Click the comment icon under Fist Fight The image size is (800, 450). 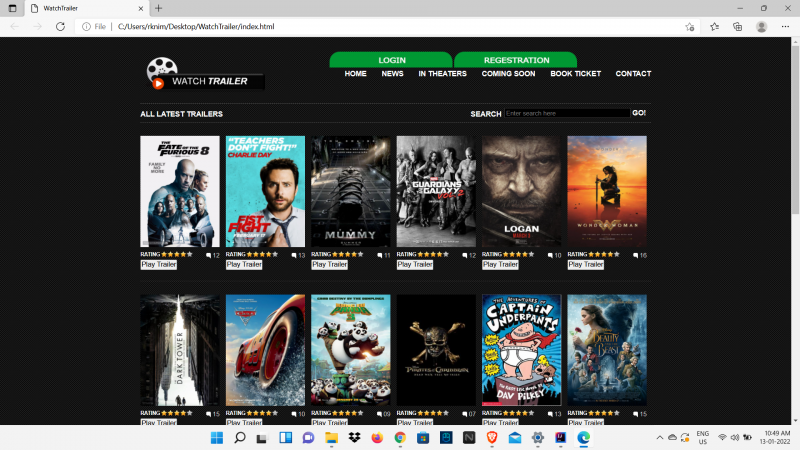click(294, 255)
